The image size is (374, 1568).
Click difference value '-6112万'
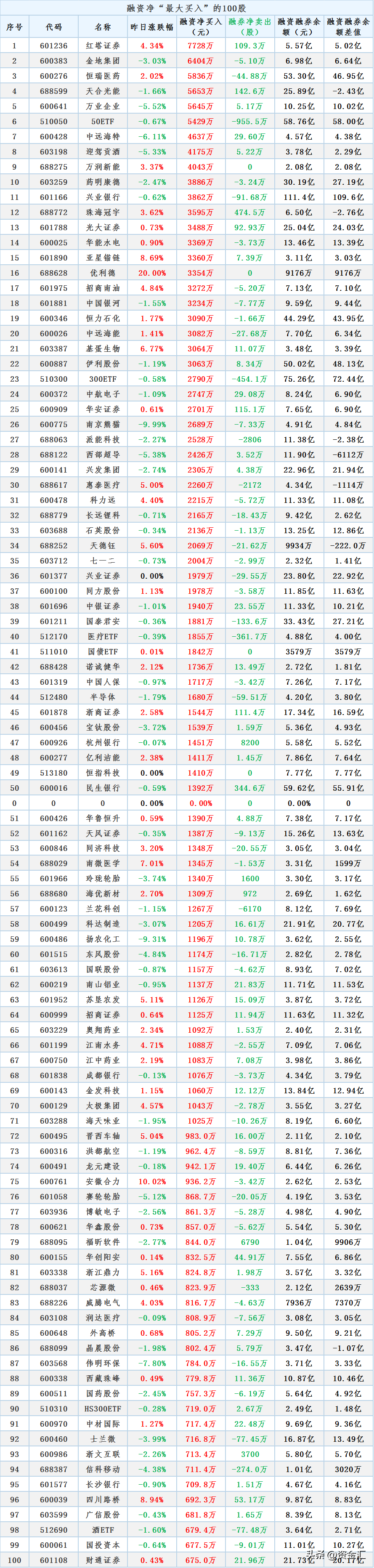tap(348, 454)
